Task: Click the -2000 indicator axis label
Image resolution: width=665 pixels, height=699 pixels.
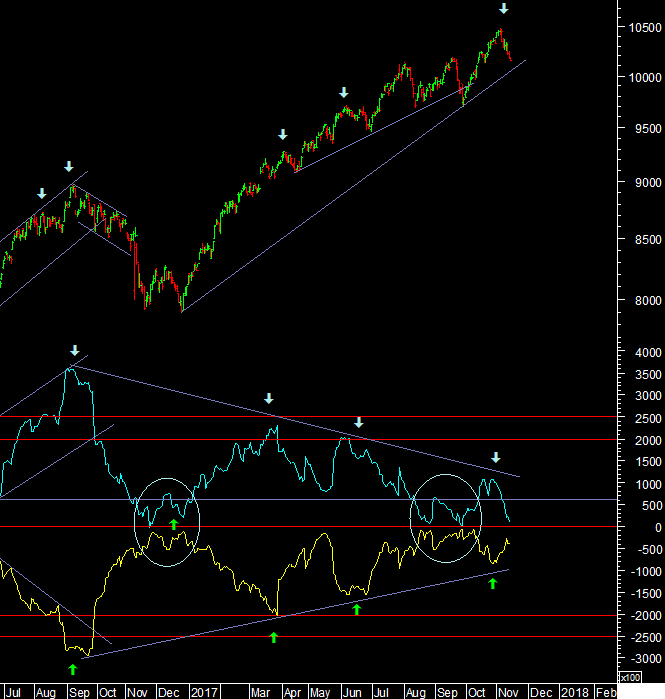Action: click(646, 616)
